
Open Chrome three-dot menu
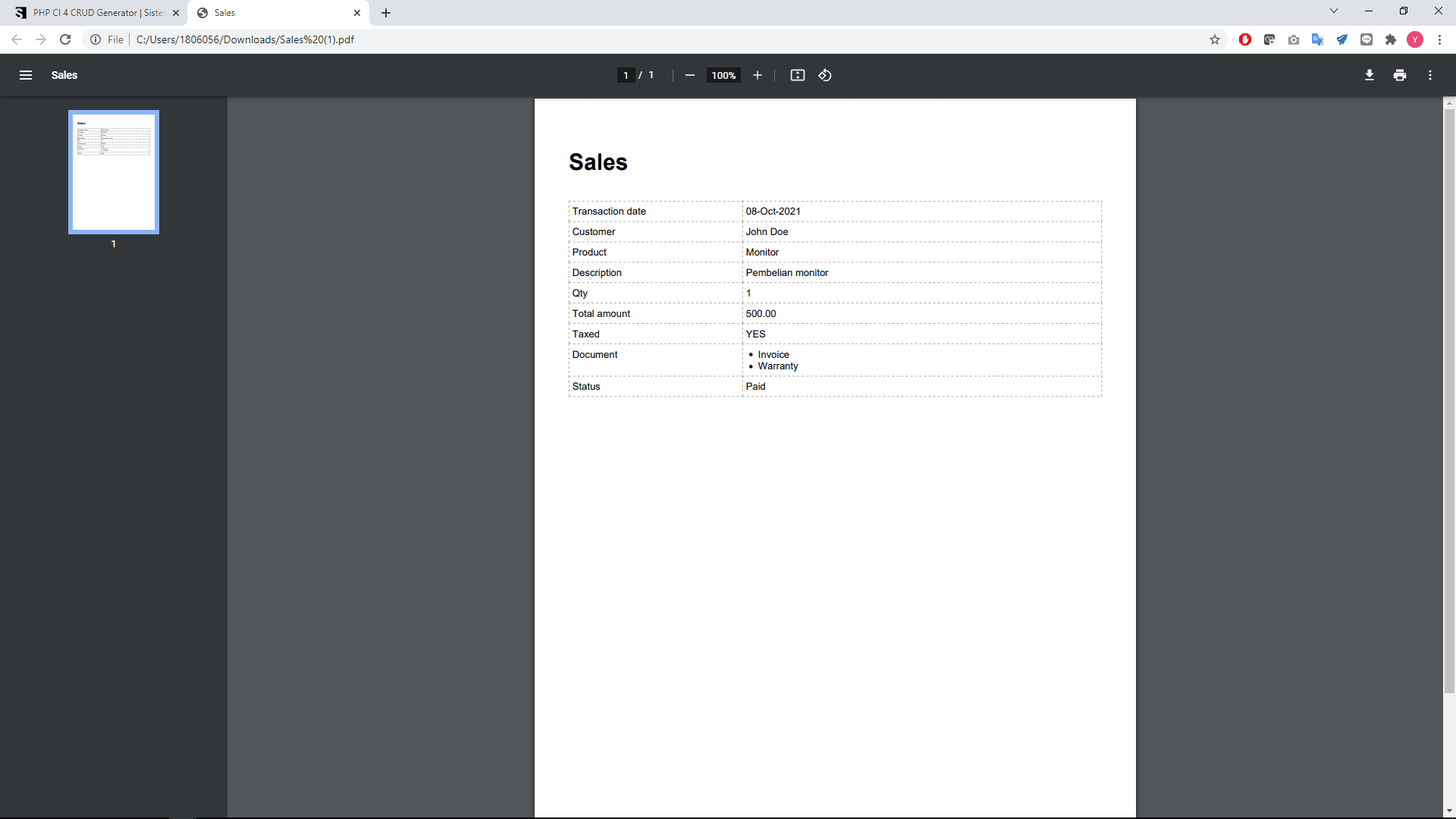pos(1439,39)
